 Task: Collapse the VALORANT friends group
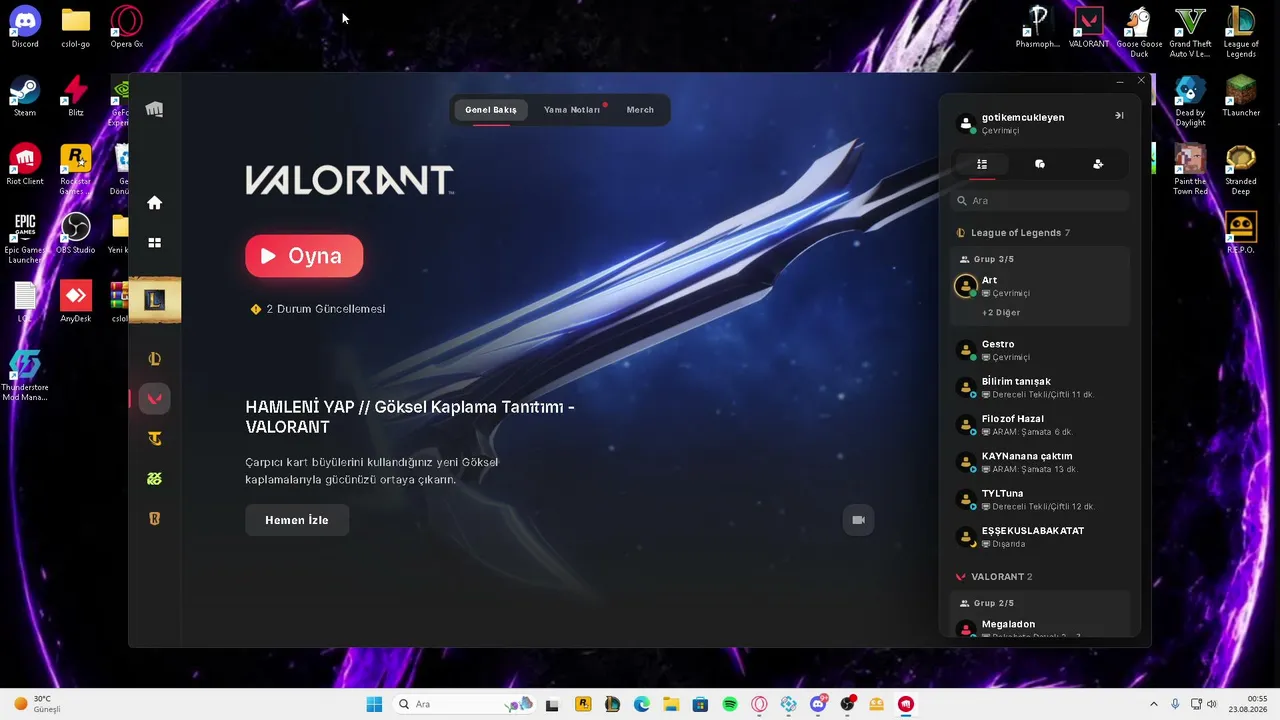pos(995,577)
